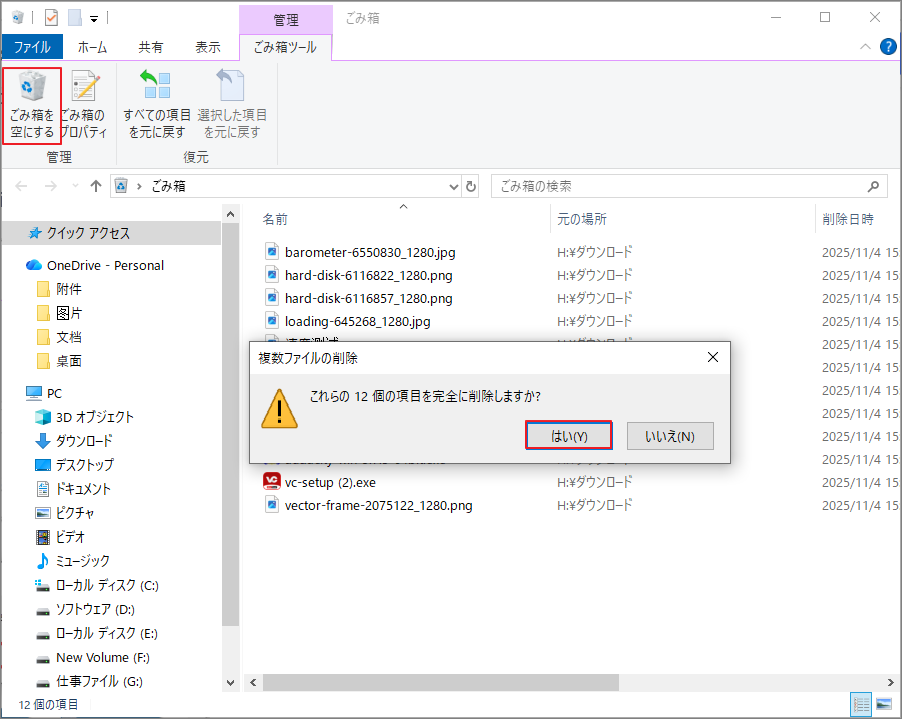This screenshot has width=902, height=719.
Task: Open ビデオ in navigation pane
Action: [x=70, y=537]
